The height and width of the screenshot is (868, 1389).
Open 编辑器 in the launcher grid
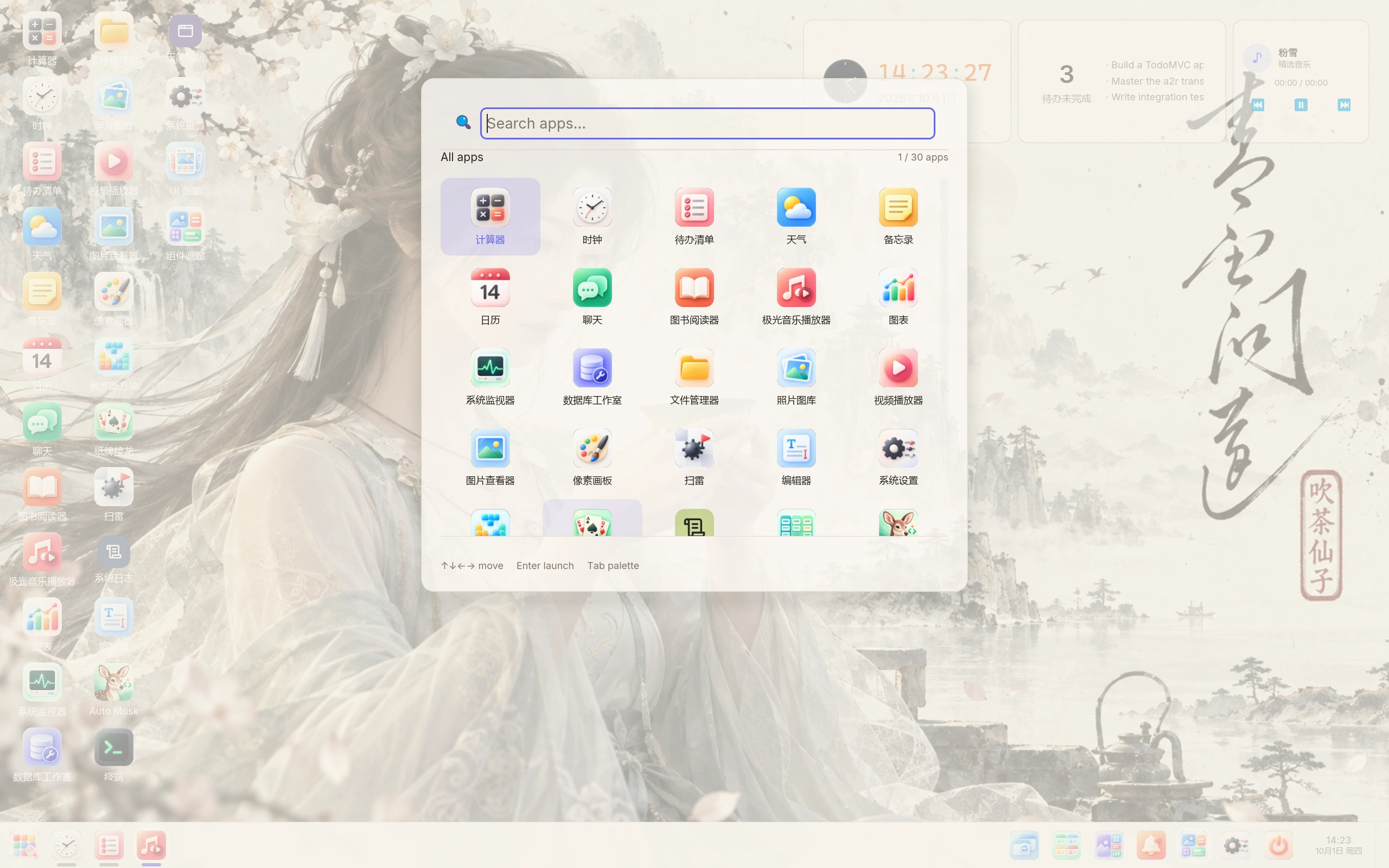pyautogui.click(x=796, y=457)
